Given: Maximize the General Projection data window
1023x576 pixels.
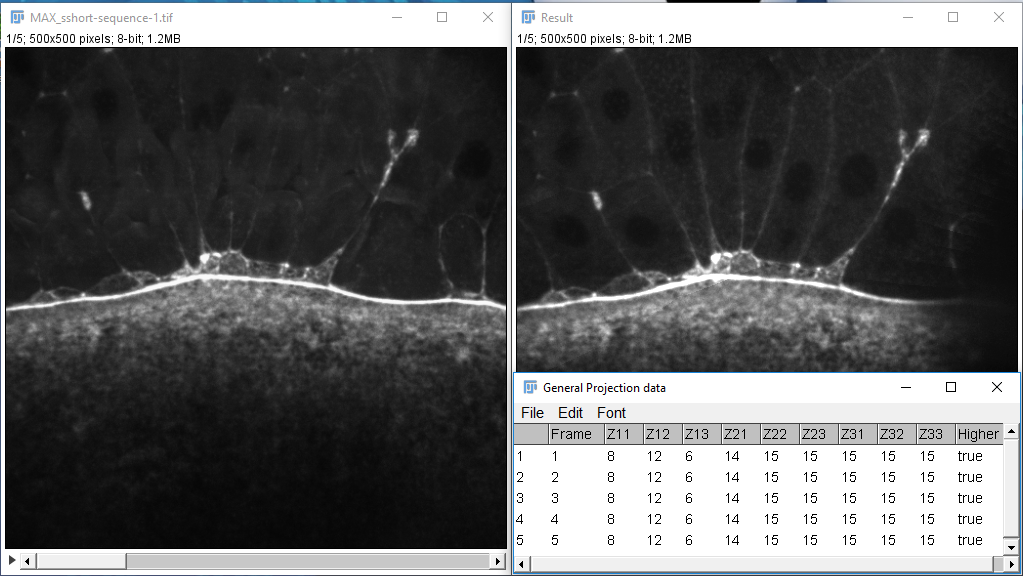Looking at the screenshot, I should tap(951, 387).
